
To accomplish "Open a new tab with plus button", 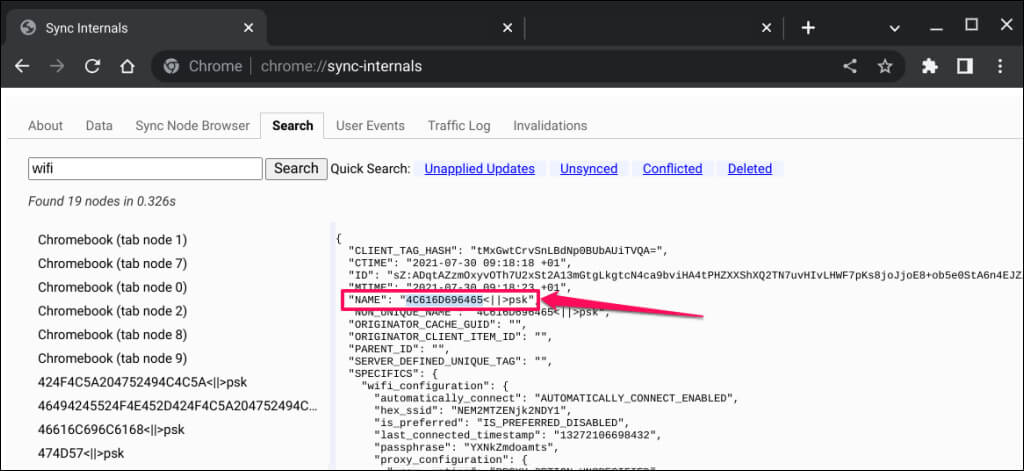I will [x=808, y=27].
